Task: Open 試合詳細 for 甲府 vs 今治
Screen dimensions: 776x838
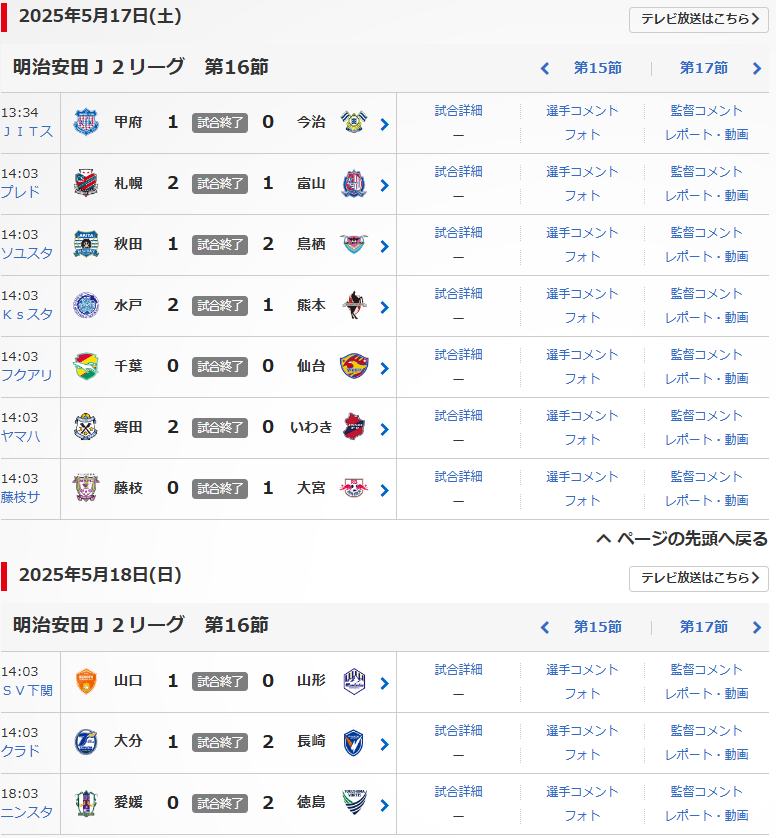Action: [x=459, y=111]
